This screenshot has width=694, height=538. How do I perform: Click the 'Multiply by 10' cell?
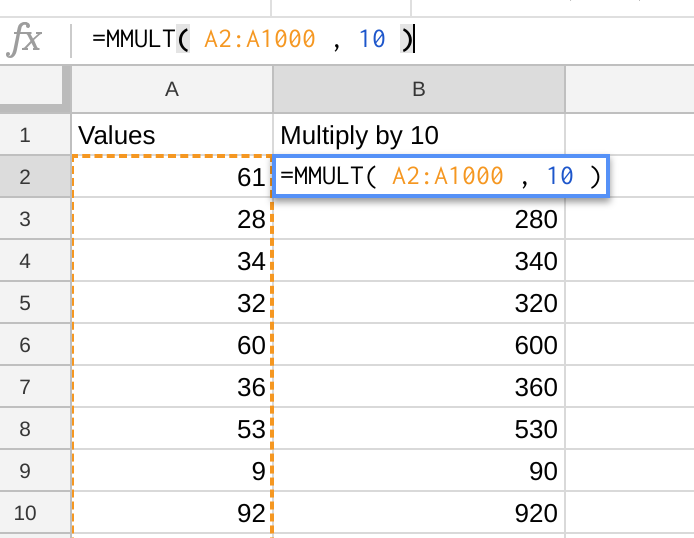coord(419,134)
